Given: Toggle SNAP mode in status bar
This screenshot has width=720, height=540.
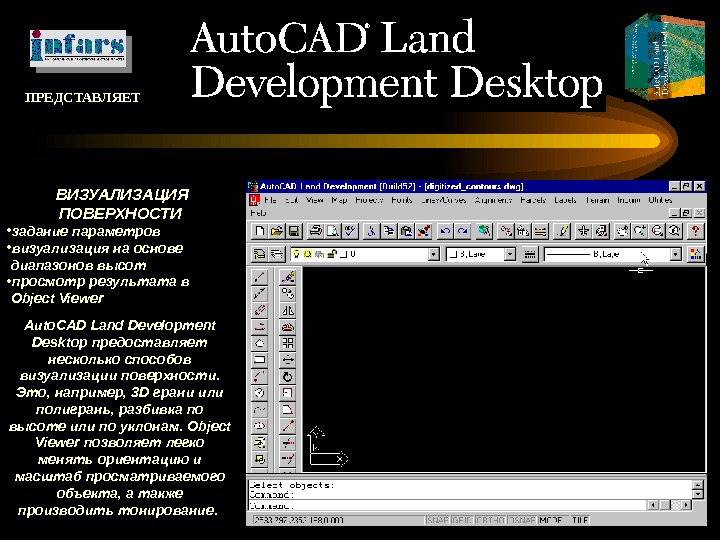Looking at the screenshot, I should (438, 520).
